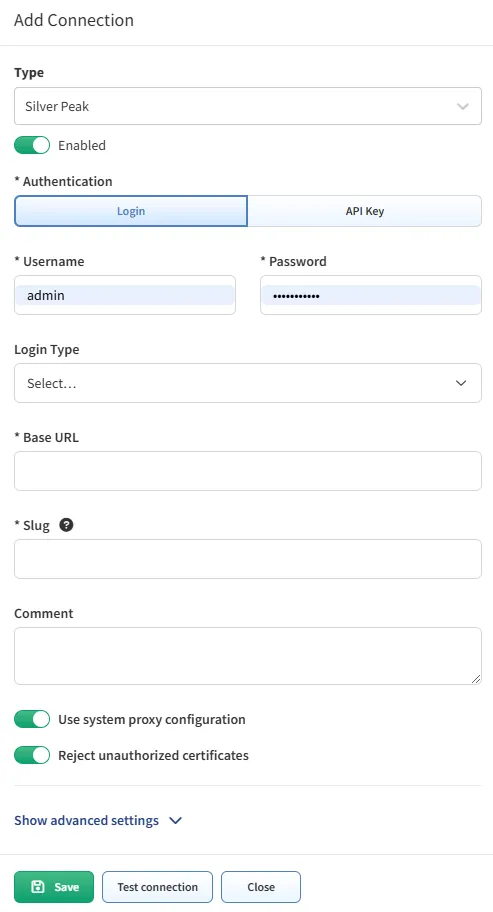Click the Close button
493x912 pixels.
tap(261, 887)
